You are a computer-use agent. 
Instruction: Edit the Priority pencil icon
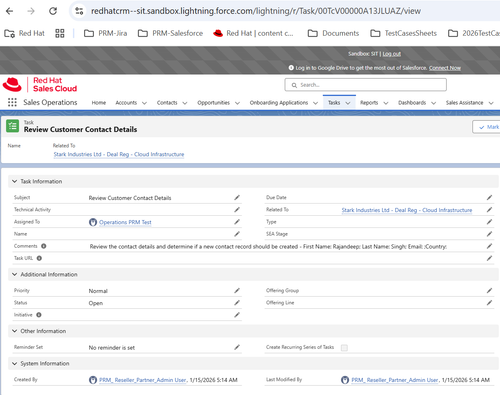click(x=237, y=291)
